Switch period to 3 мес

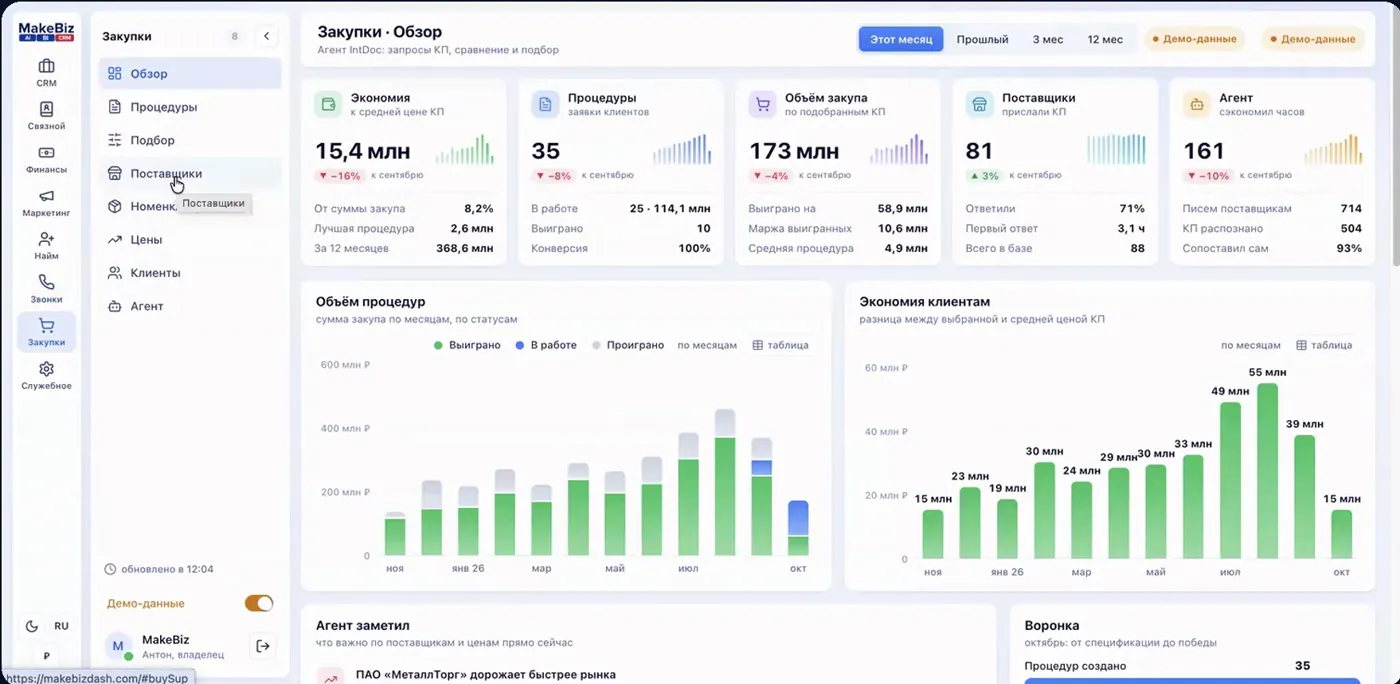coord(1048,39)
